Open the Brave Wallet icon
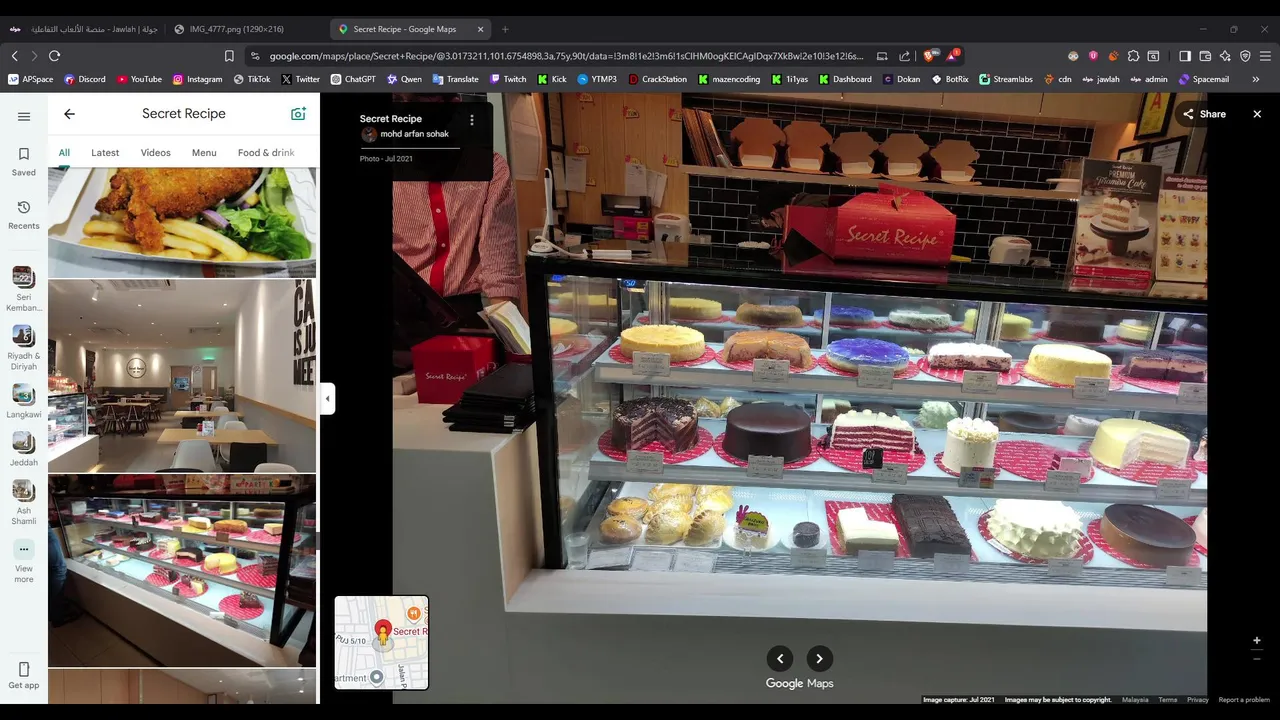Screen dimensions: 1280x720 pyautogui.click(x=1205, y=56)
